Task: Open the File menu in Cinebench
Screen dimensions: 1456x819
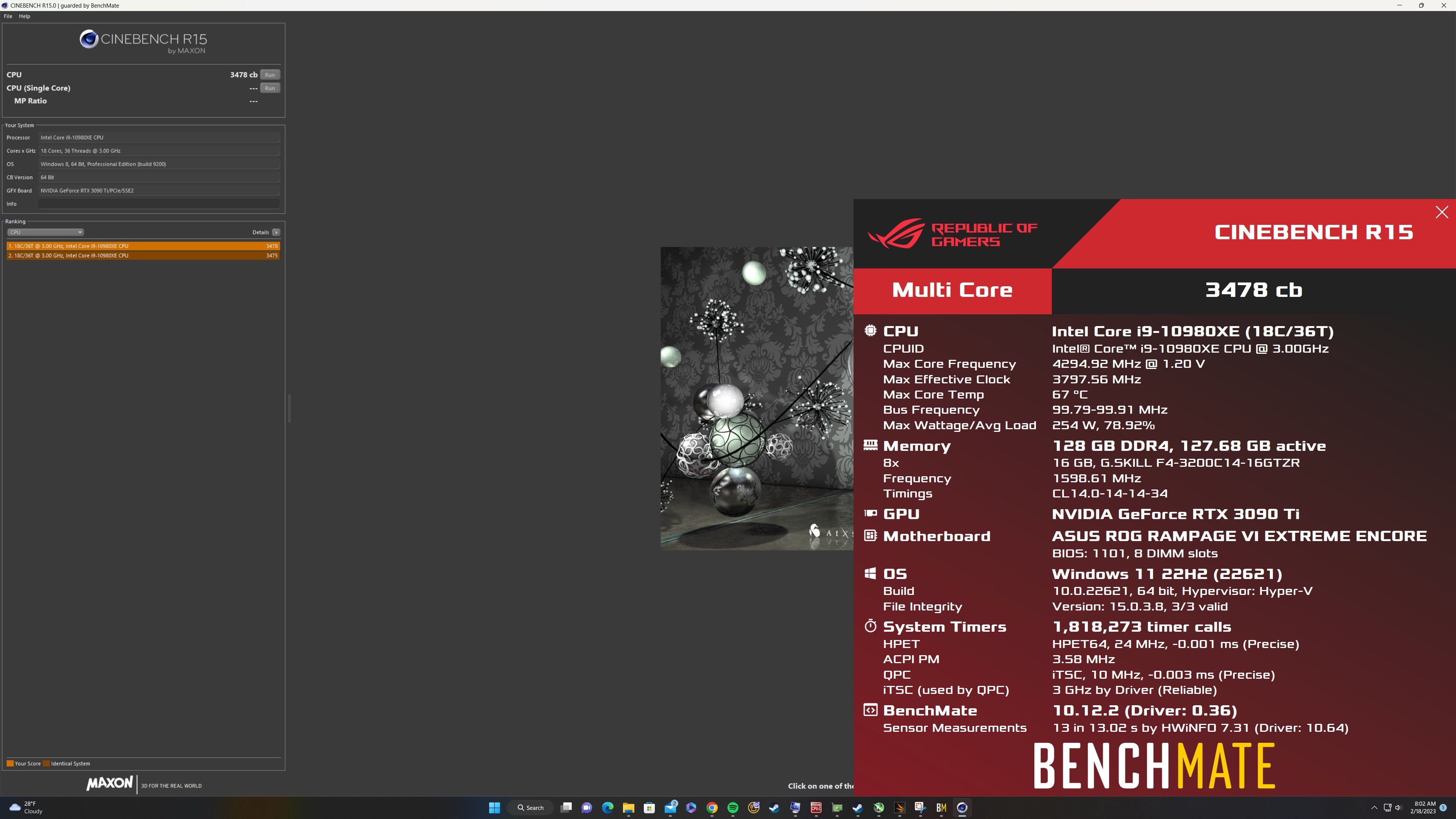Action: pos(8,16)
